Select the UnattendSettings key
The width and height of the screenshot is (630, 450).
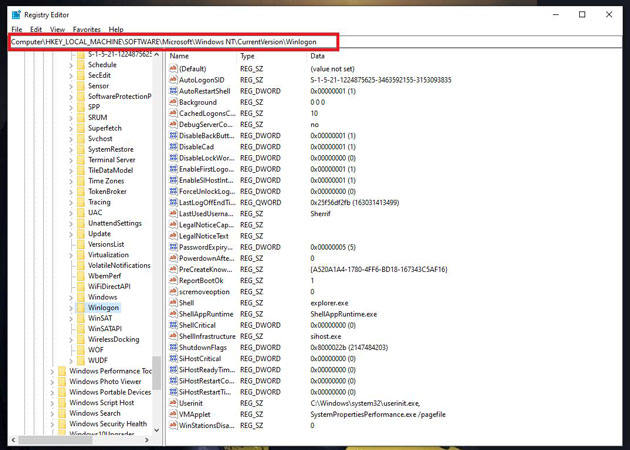(115, 223)
